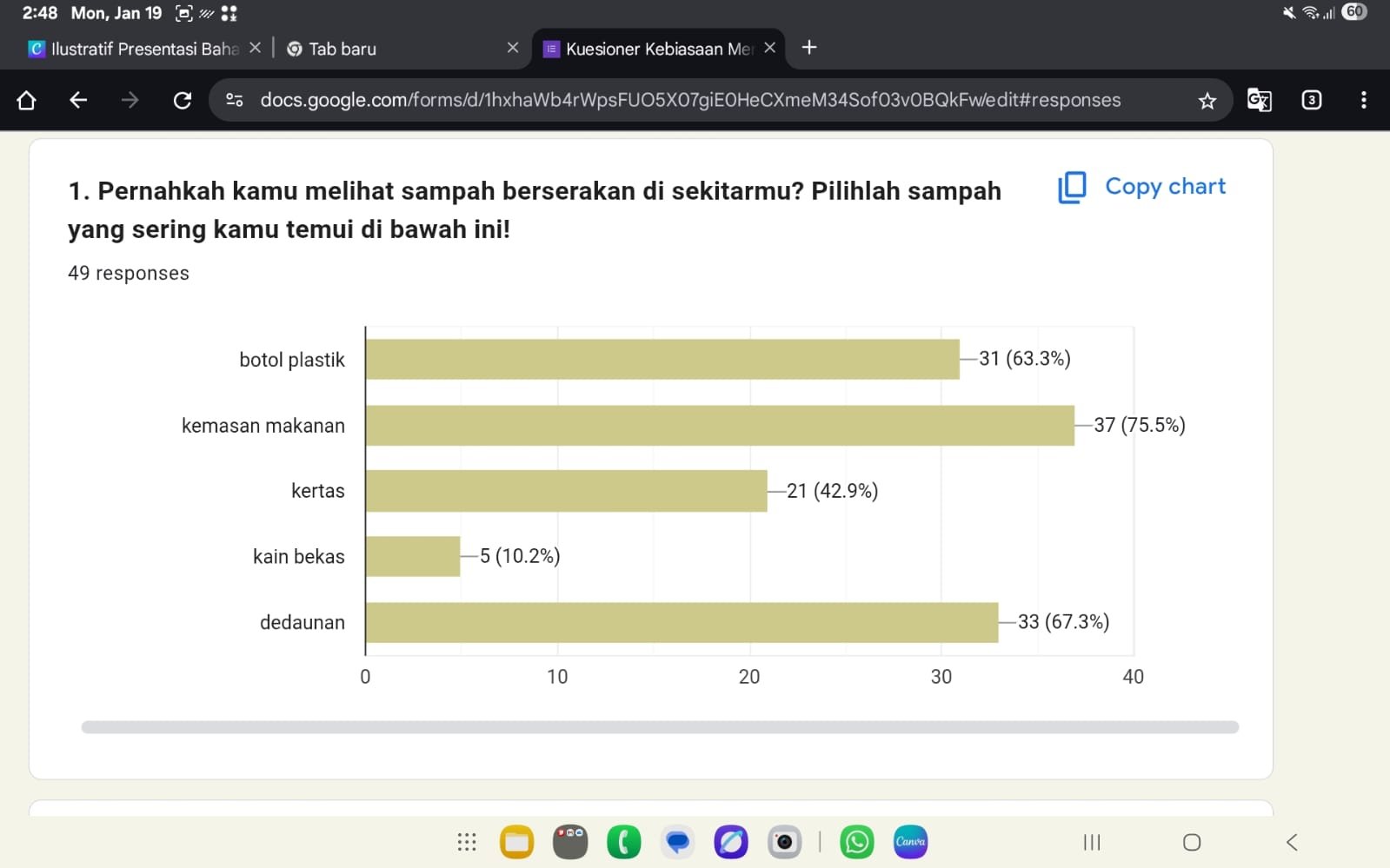Open Canva from the taskbar
Image resolution: width=1390 pixels, height=868 pixels.
point(910,842)
